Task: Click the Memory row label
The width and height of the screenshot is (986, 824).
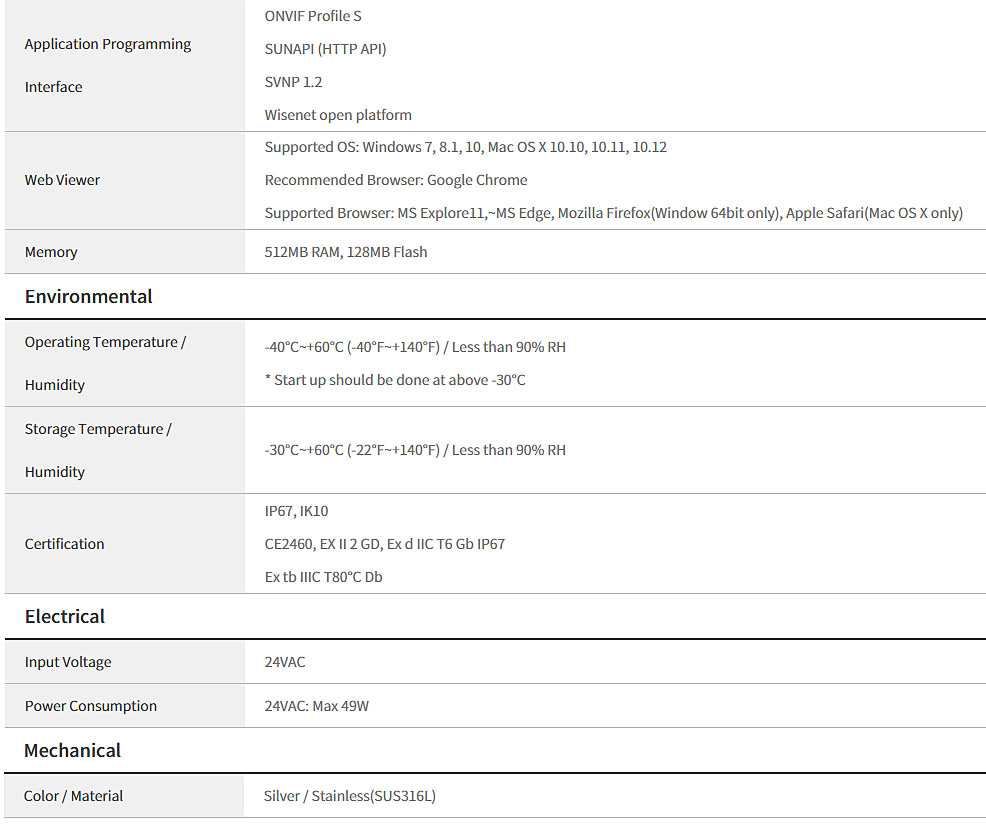Action: point(51,252)
